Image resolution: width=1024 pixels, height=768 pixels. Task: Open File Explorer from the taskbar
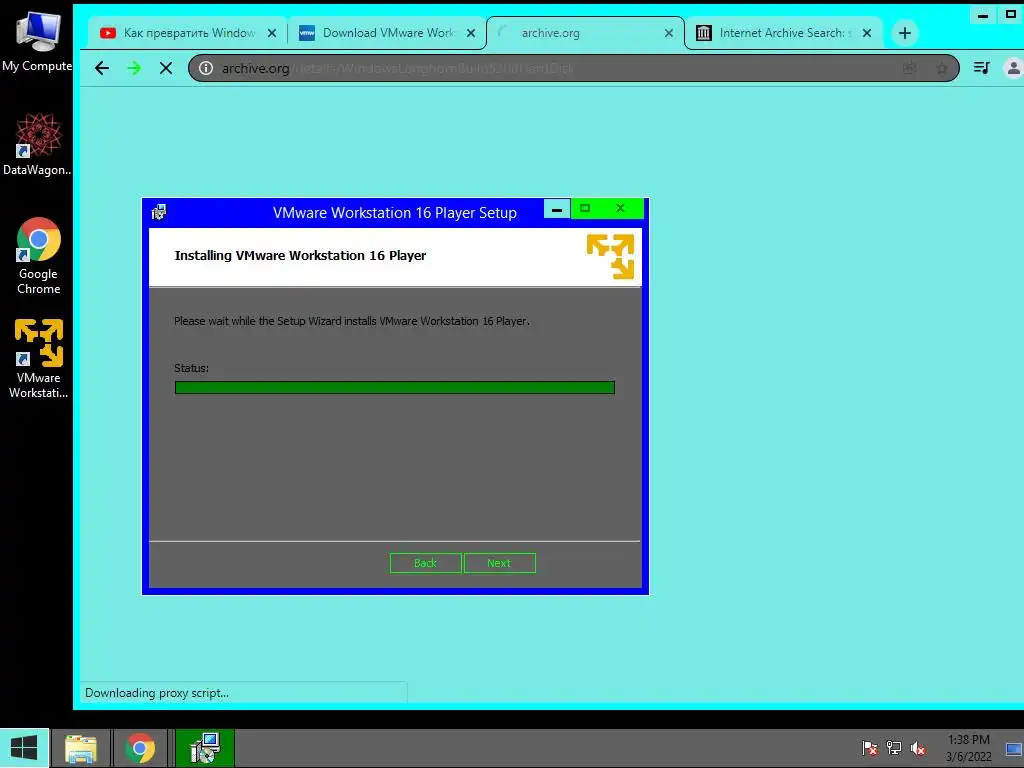(80, 748)
